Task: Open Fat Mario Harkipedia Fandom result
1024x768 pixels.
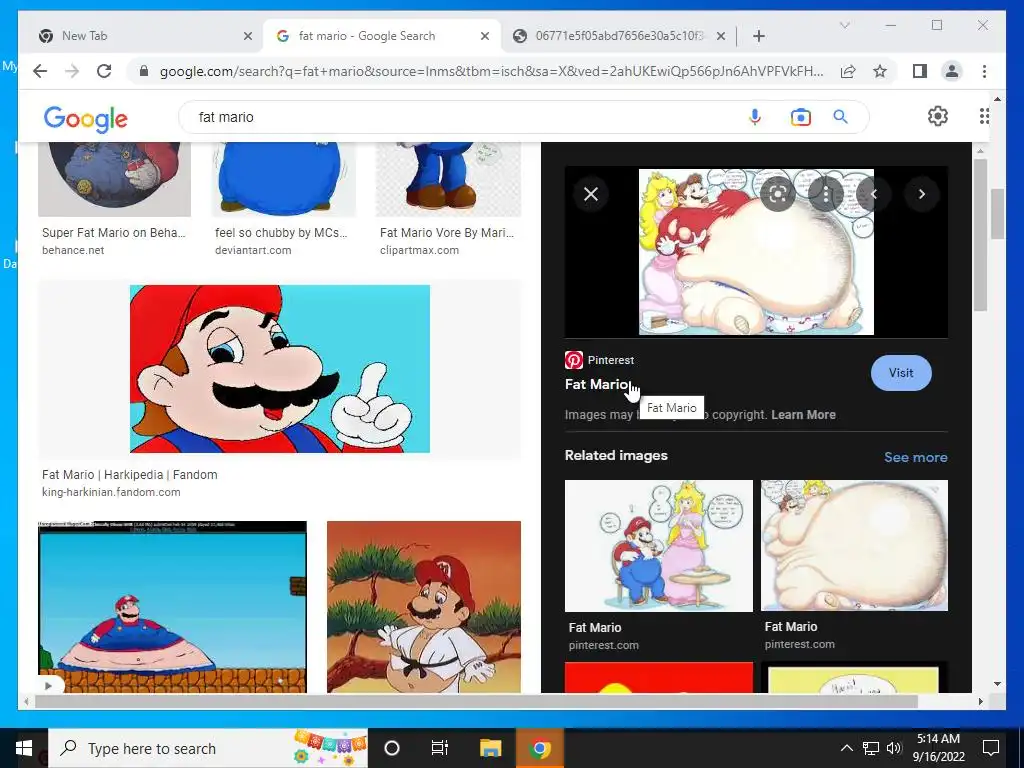Action: pyautogui.click(x=129, y=475)
